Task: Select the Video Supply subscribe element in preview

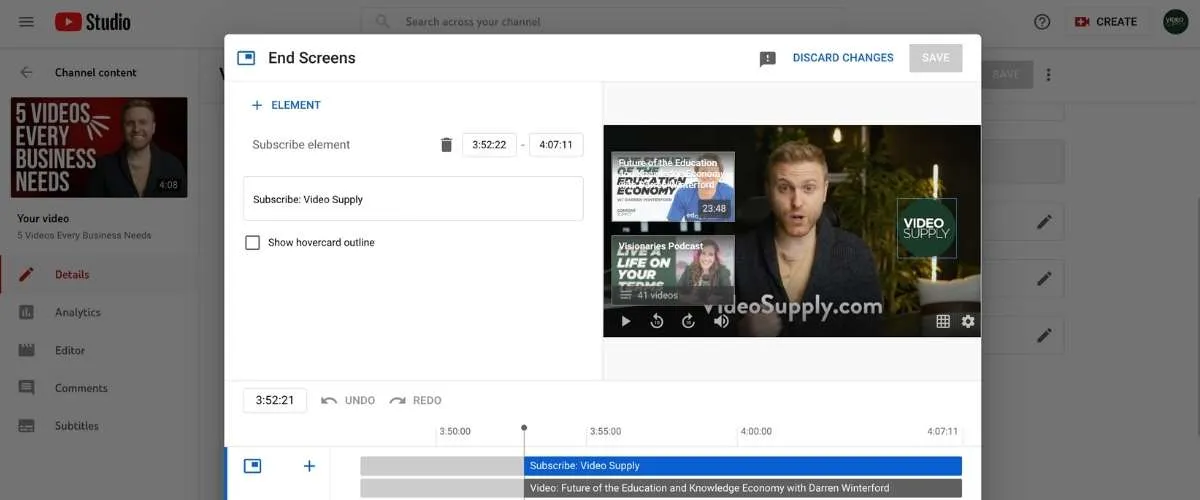Action: click(x=926, y=228)
